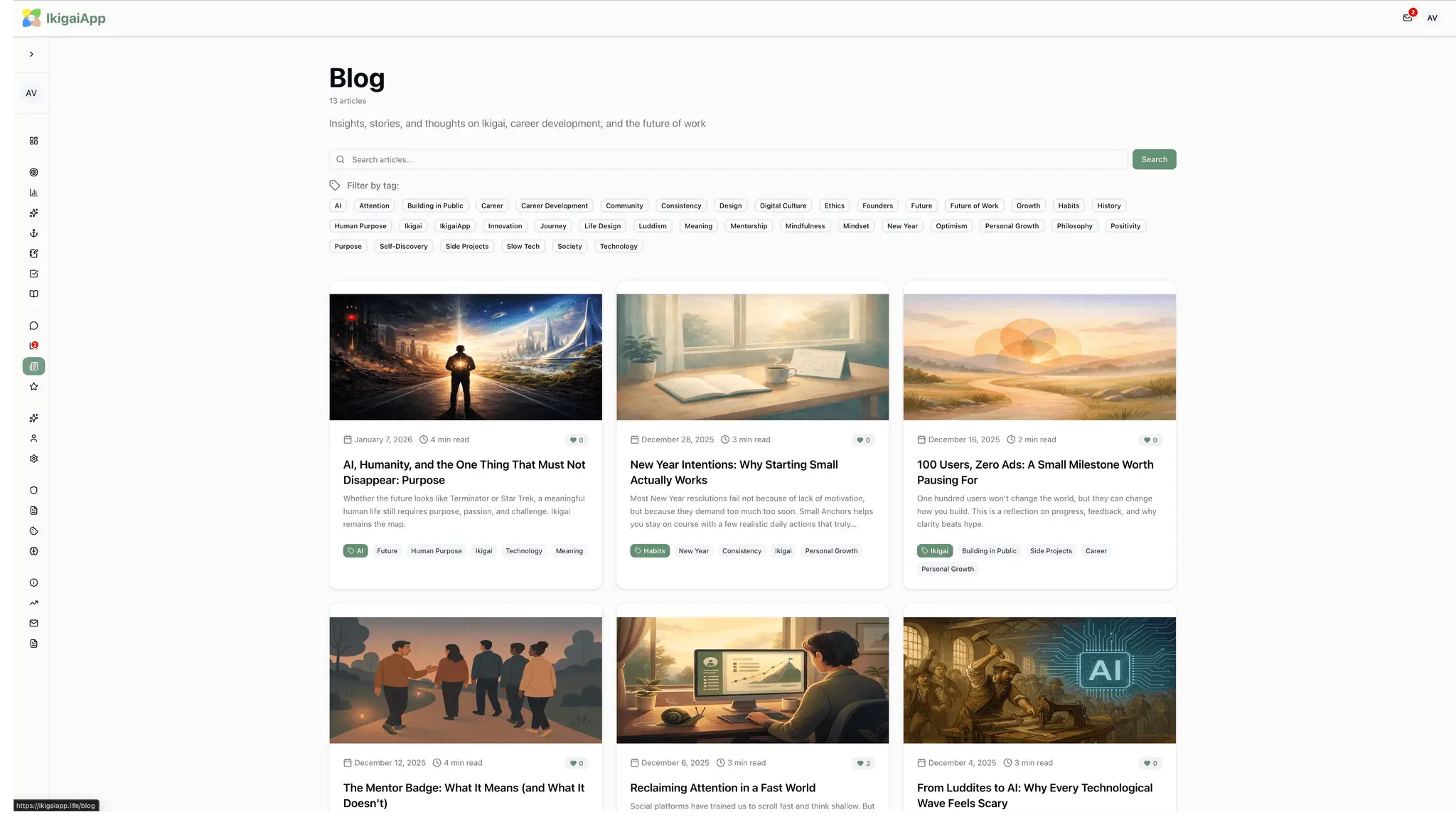Open the settings gear icon in the sidebar
The width and height of the screenshot is (1456, 827).
click(33, 459)
